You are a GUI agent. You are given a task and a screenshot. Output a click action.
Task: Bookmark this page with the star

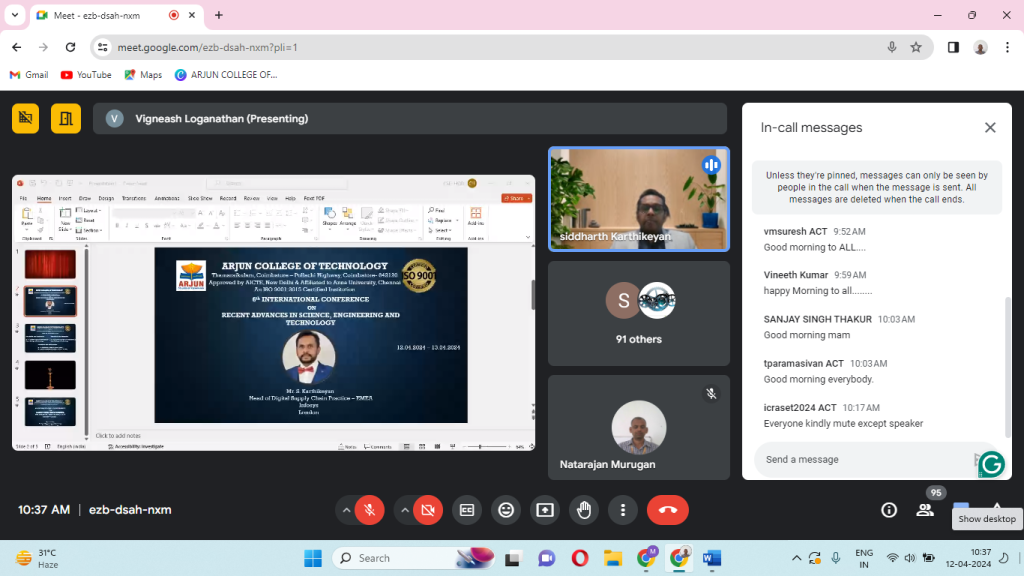tap(916, 47)
